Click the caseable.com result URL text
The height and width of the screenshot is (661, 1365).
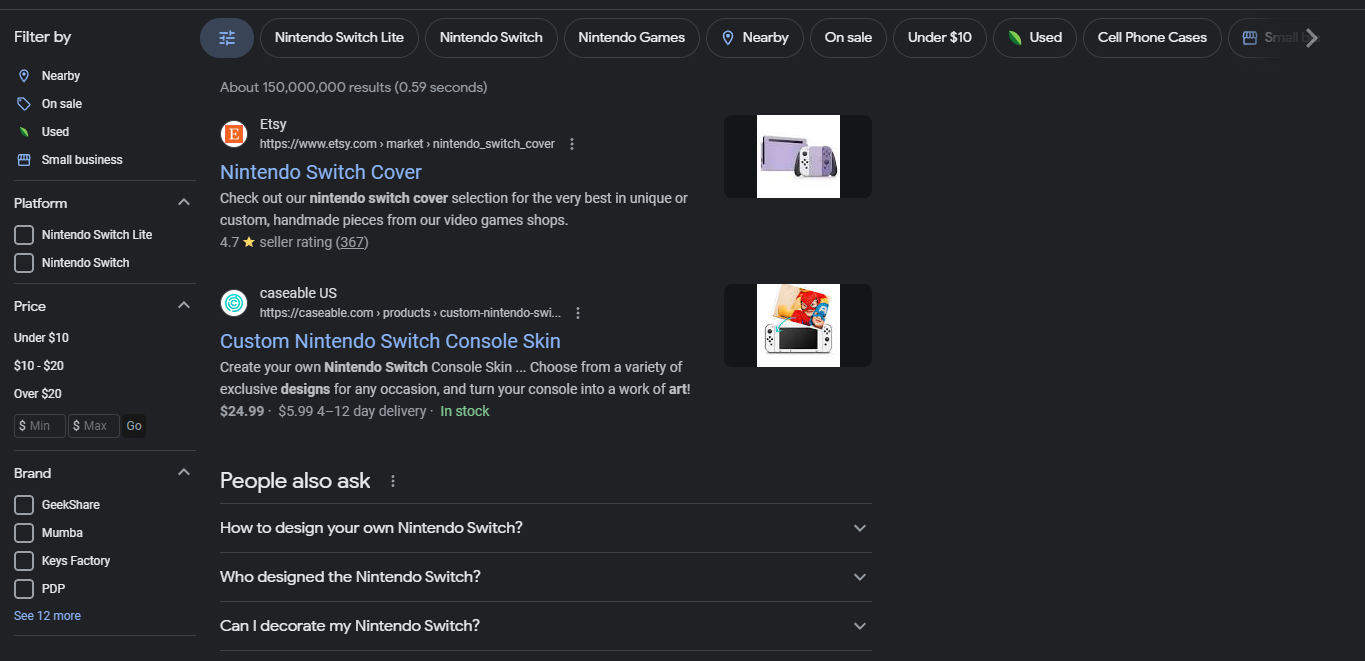coord(410,313)
